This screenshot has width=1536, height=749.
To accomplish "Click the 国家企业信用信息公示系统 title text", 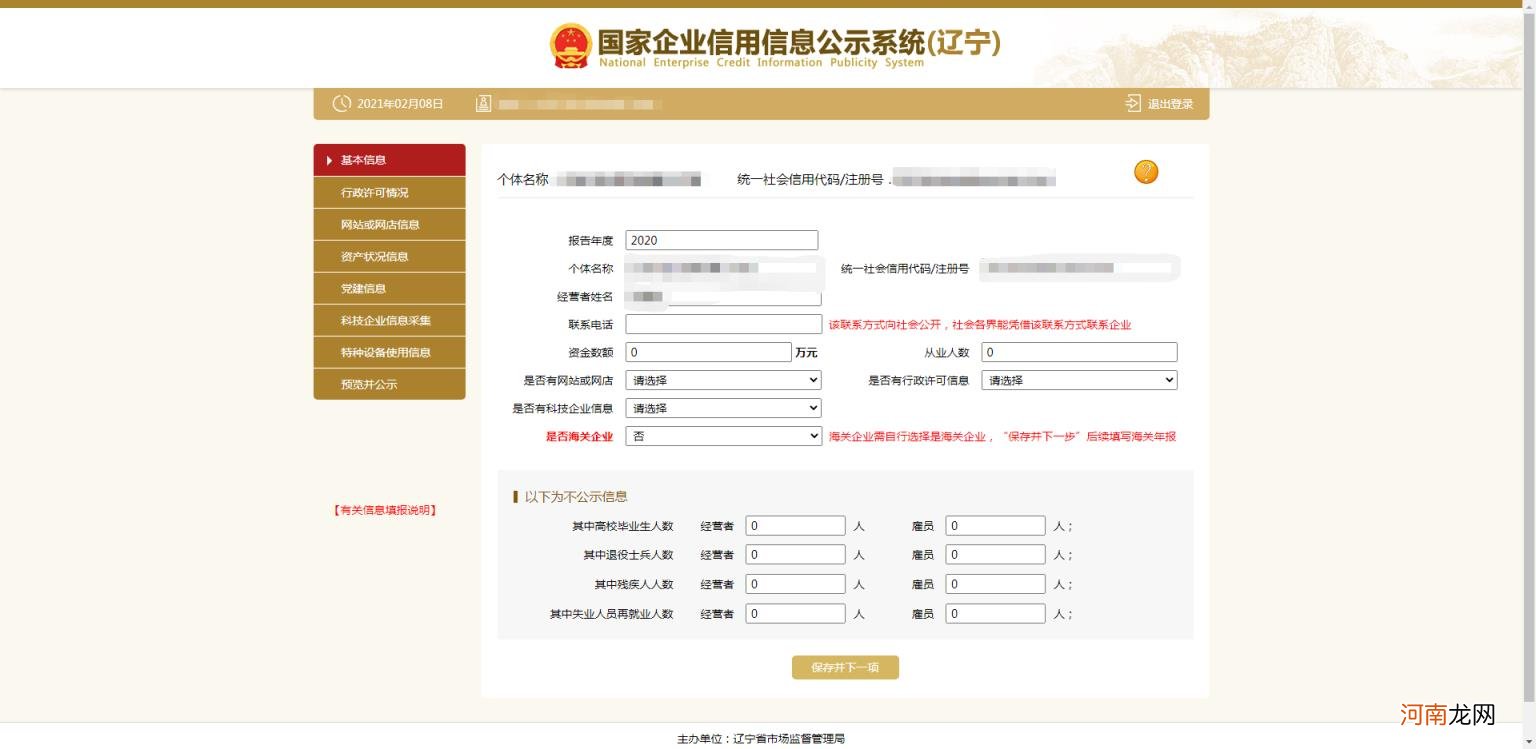I will coord(799,42).
